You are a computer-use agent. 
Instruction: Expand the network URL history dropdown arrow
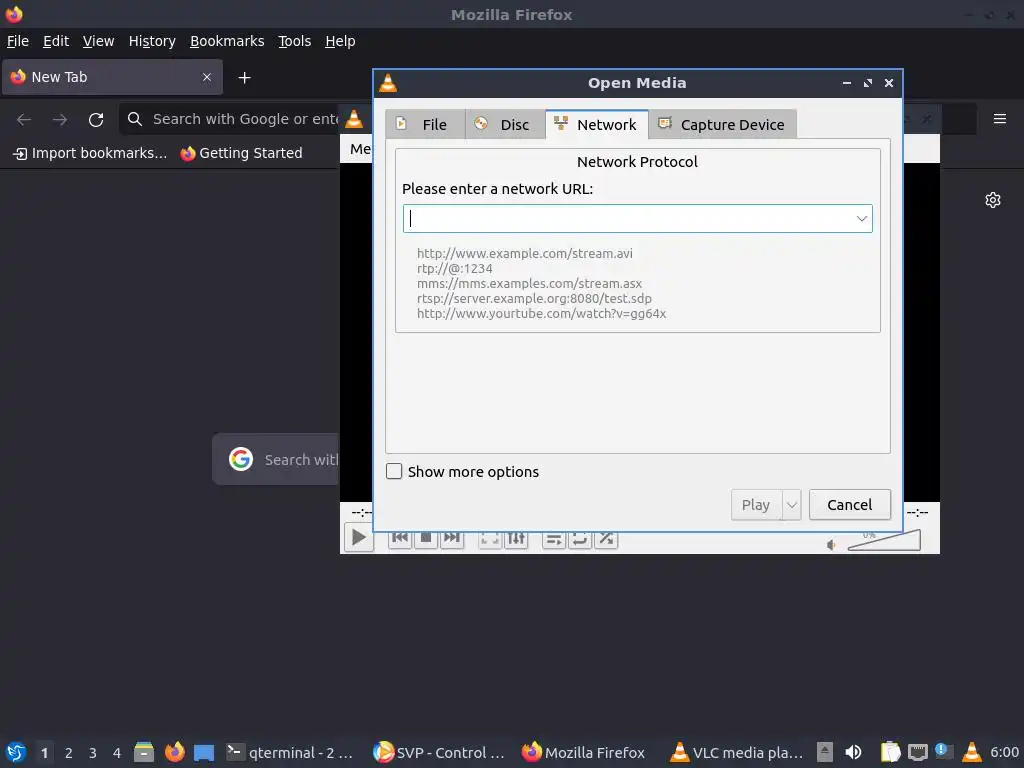861,219
